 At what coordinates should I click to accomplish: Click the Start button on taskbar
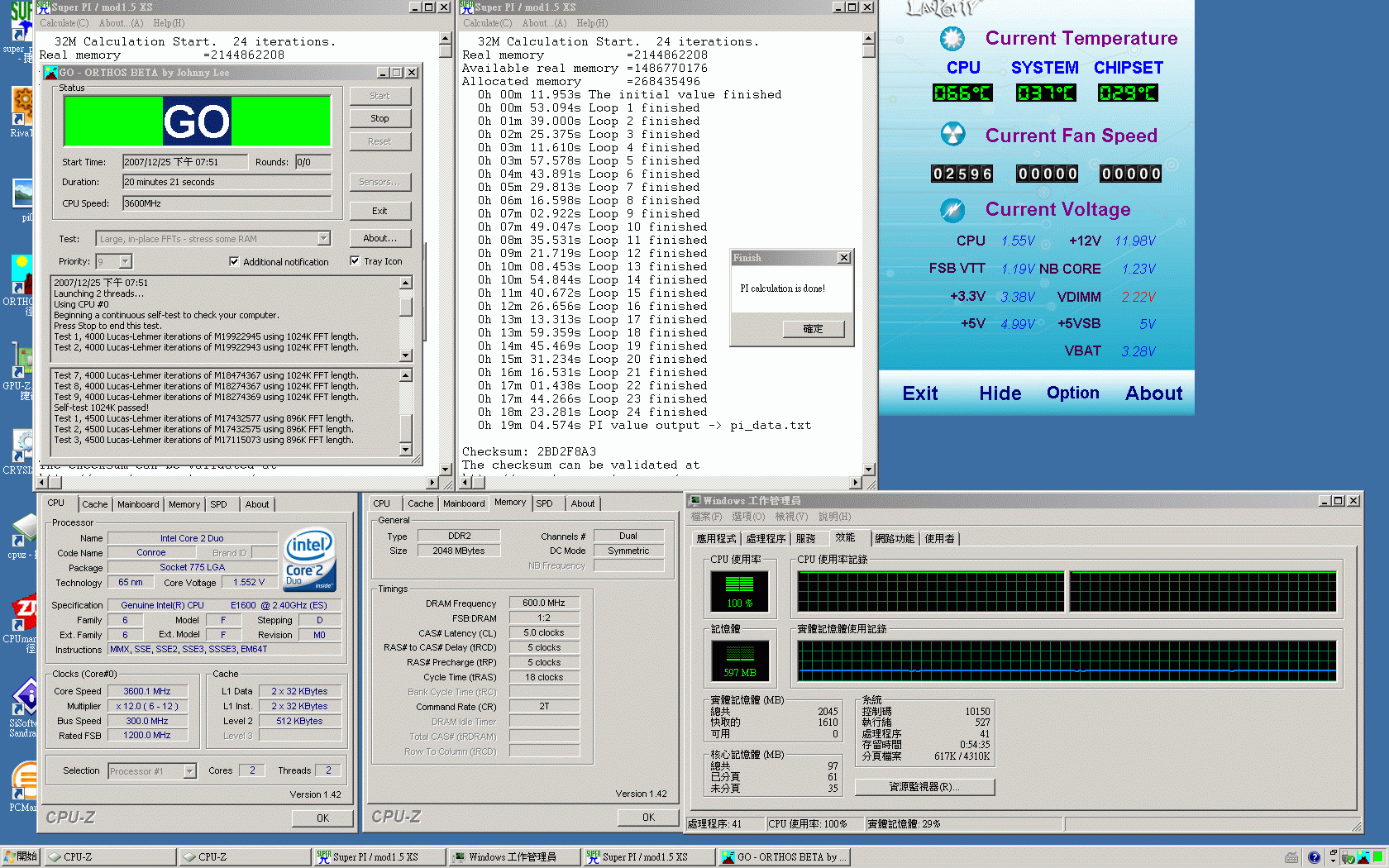21,857
